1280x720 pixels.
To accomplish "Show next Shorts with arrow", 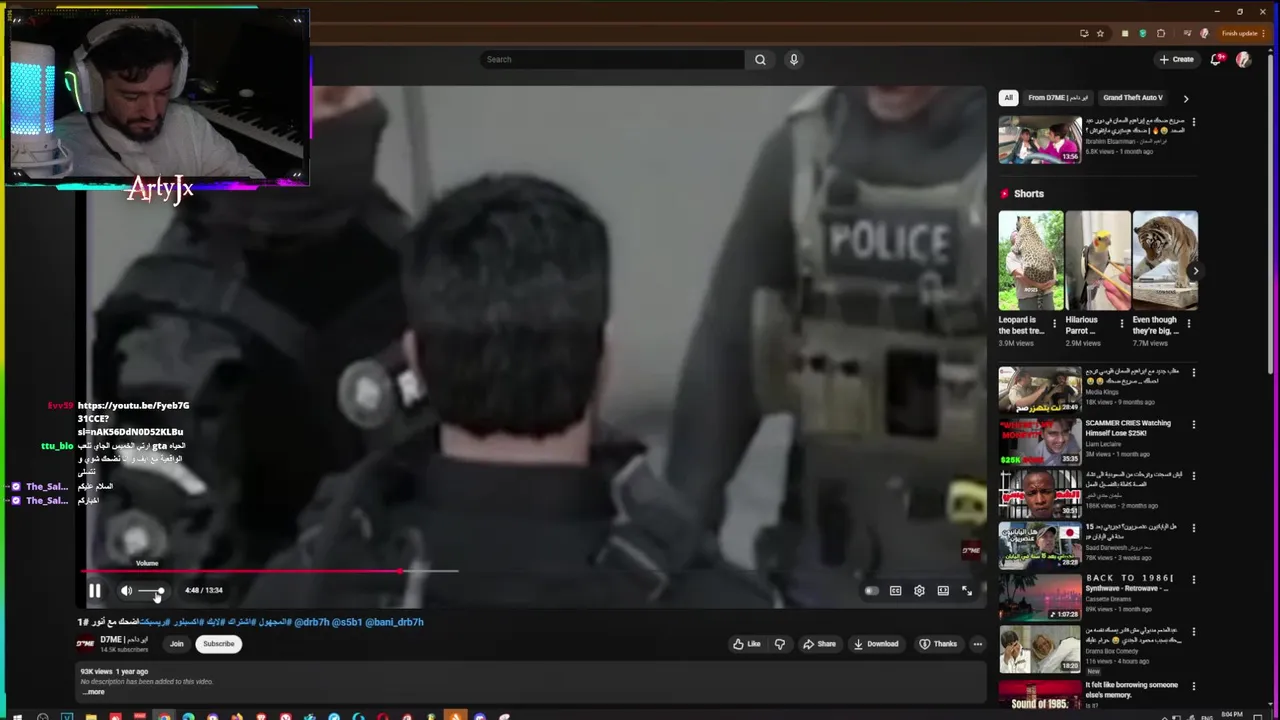I will [1195, 271].
